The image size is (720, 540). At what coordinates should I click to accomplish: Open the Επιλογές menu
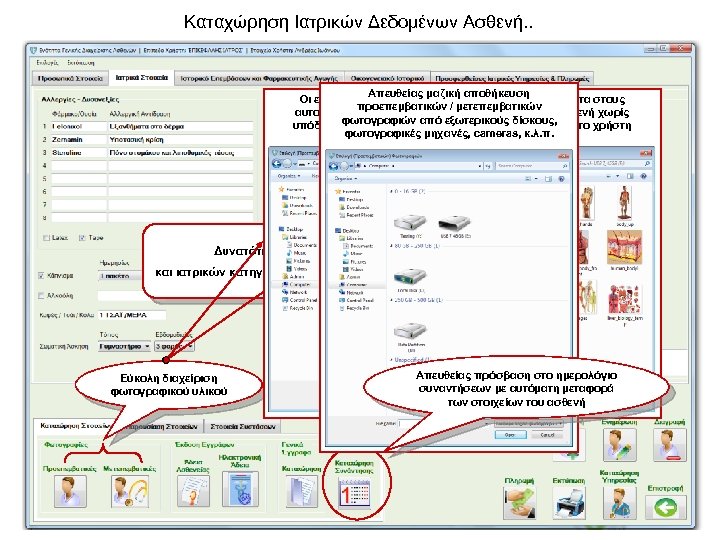[47, 63]
